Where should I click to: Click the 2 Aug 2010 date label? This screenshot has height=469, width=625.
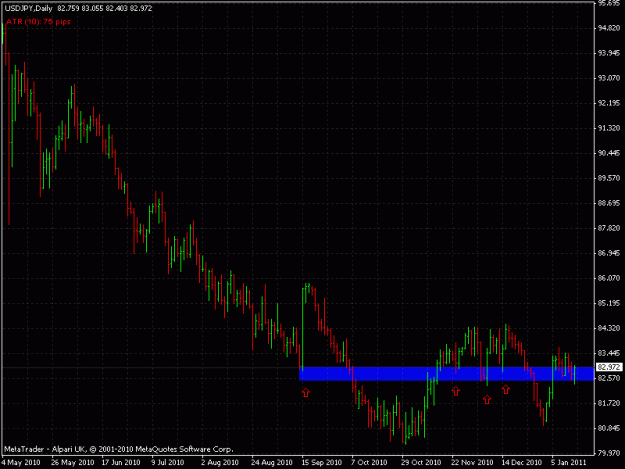click(x=220, y=463)
